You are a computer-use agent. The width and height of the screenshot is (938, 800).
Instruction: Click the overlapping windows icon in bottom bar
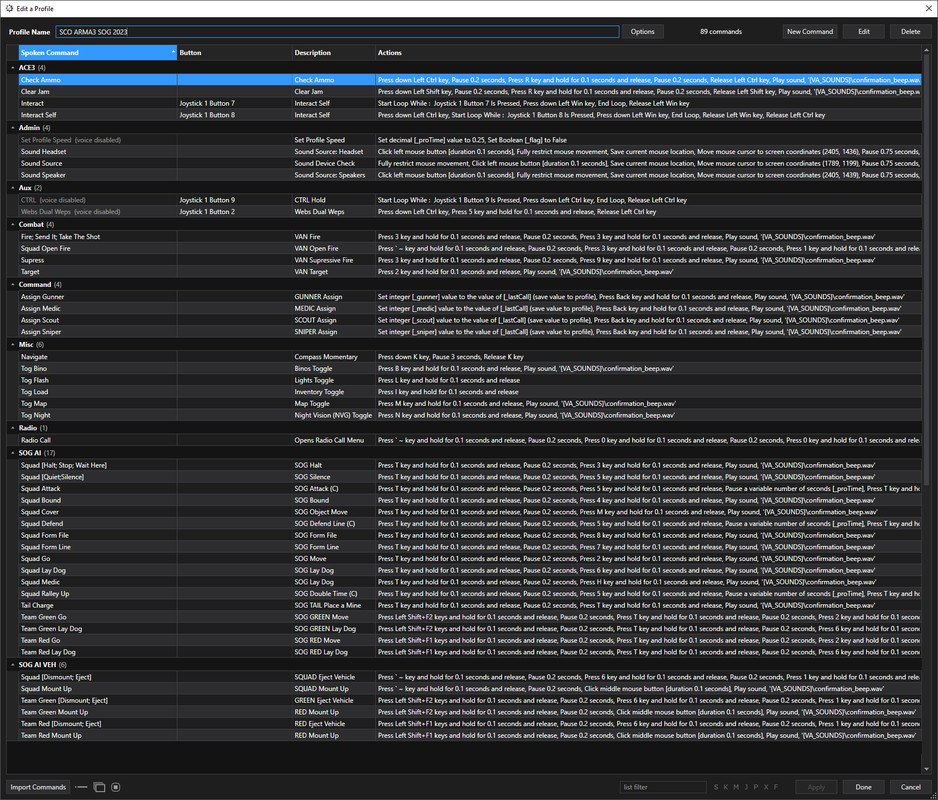pos(99,787)
